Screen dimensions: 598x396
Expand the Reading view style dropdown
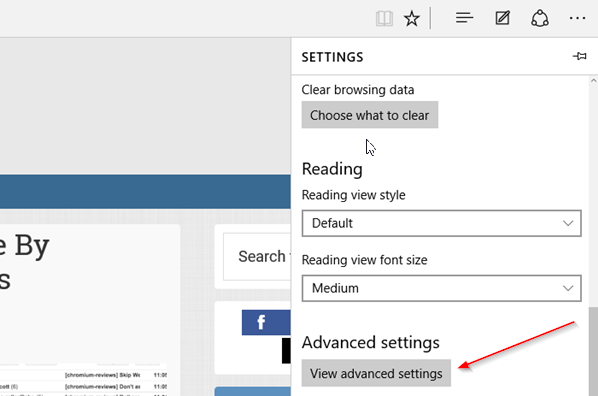[441, 223]
